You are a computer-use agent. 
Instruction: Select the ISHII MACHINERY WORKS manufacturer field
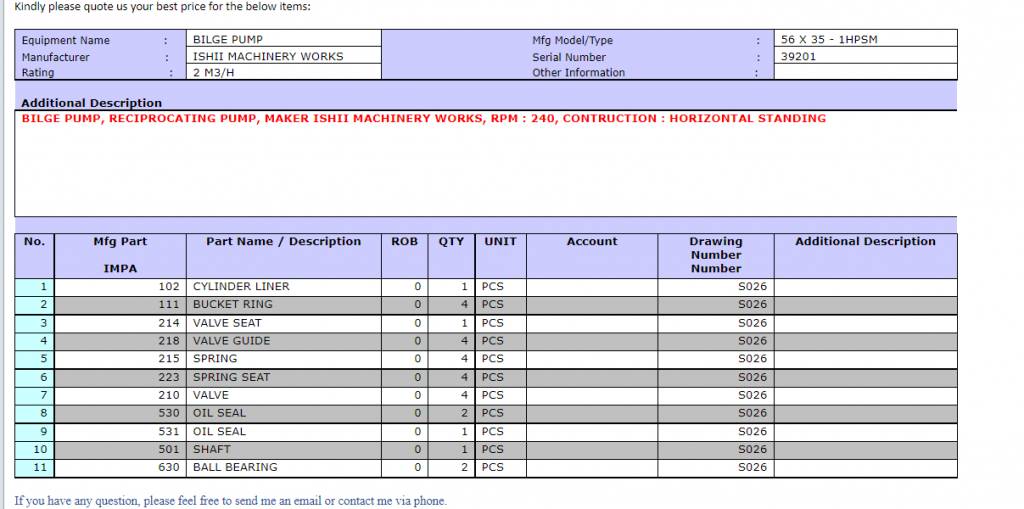pyautogui.click(x=267, y=56)
